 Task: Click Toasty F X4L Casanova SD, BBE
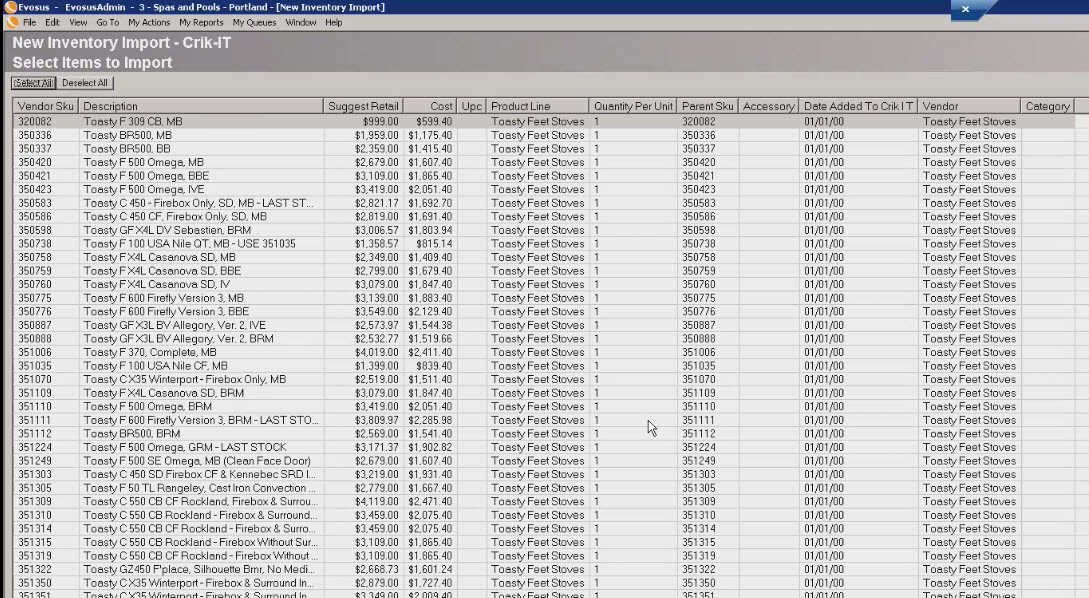click(x=162, y=271)
